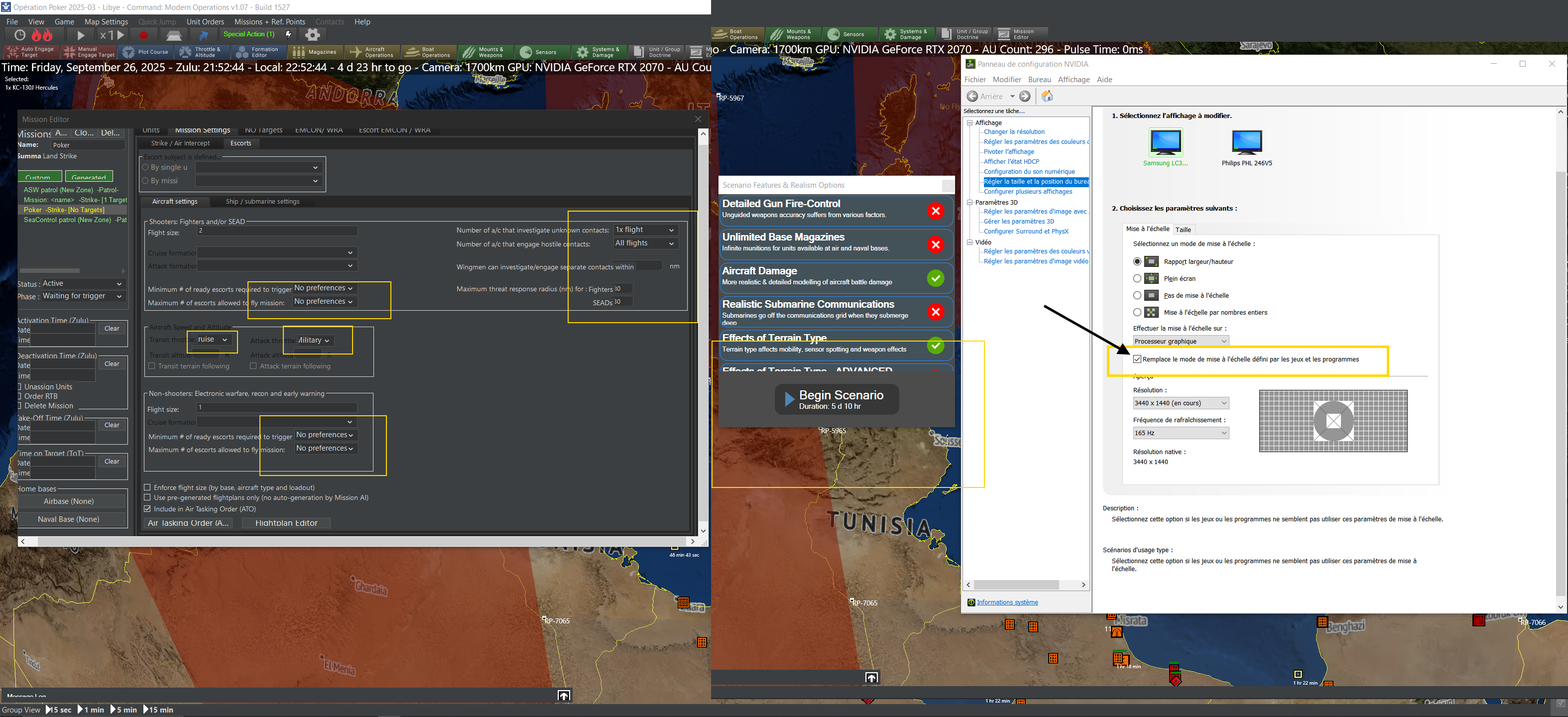Open 1x flight investigate contacts dropdown
The height and width of the screenshot is (717, 1568).
click(x=645, y=230)
